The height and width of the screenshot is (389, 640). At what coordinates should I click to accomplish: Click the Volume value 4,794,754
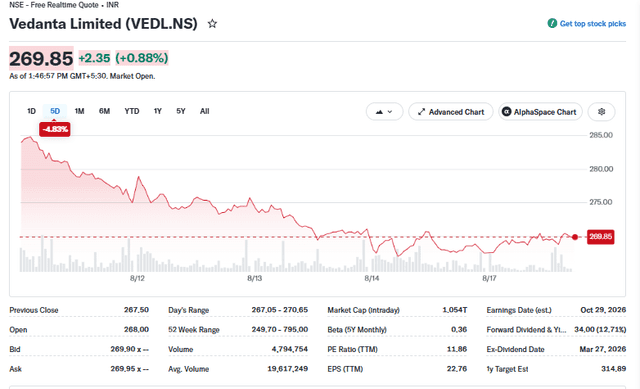pos(289,349)
